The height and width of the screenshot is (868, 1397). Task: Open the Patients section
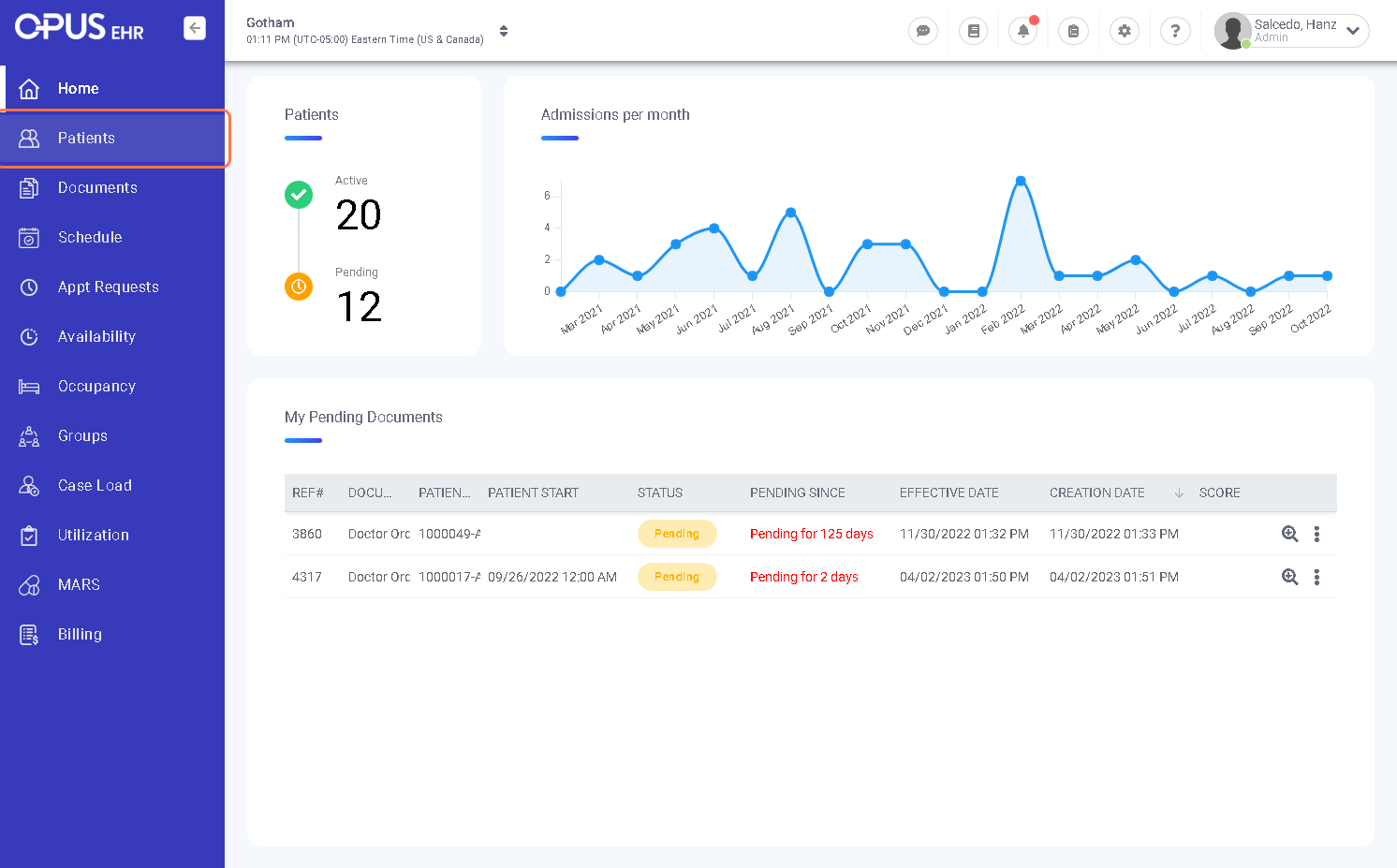tap(112, 138)
